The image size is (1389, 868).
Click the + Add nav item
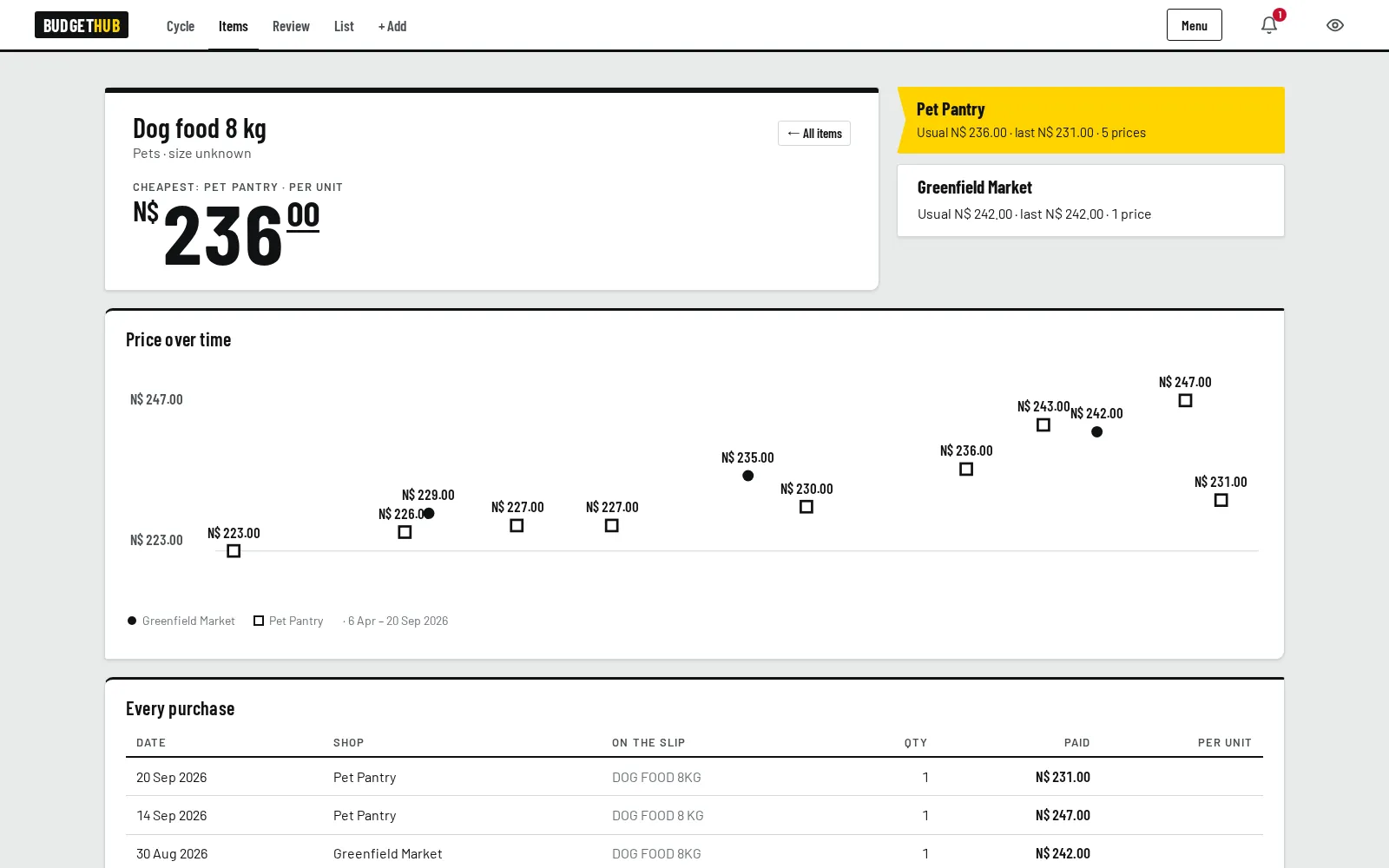pos(392,26)
